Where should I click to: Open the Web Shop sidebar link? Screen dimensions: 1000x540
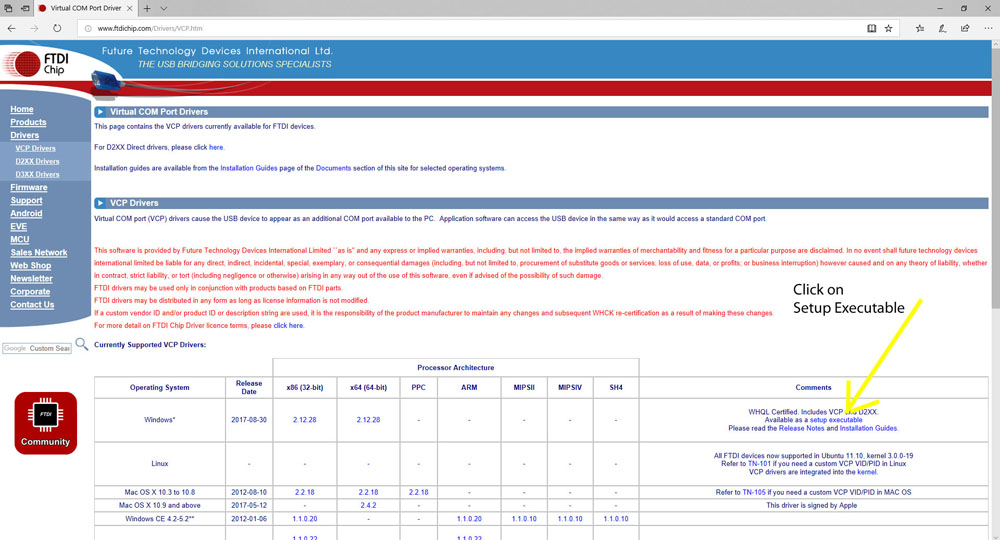pos(31,265)
